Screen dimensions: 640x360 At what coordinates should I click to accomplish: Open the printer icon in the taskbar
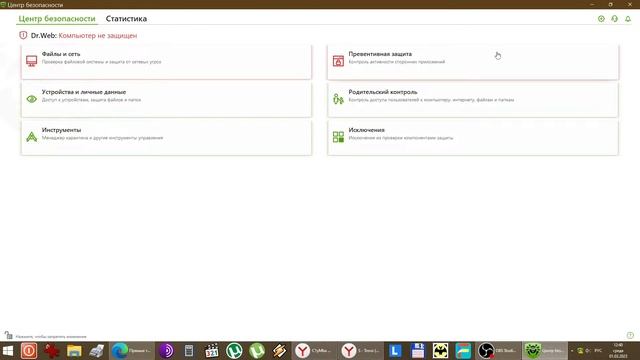[97, 351]
